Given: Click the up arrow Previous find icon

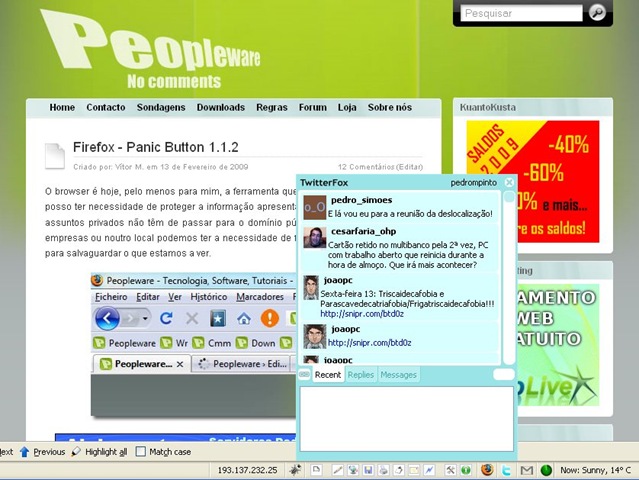Looking at the screenshot, I should point(24,451).
